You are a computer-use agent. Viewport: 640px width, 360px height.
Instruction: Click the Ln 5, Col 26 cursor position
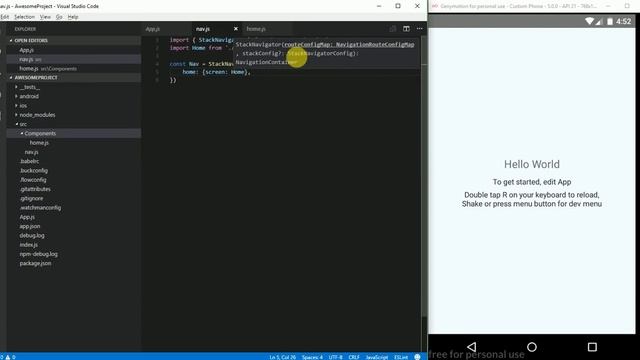282,357
